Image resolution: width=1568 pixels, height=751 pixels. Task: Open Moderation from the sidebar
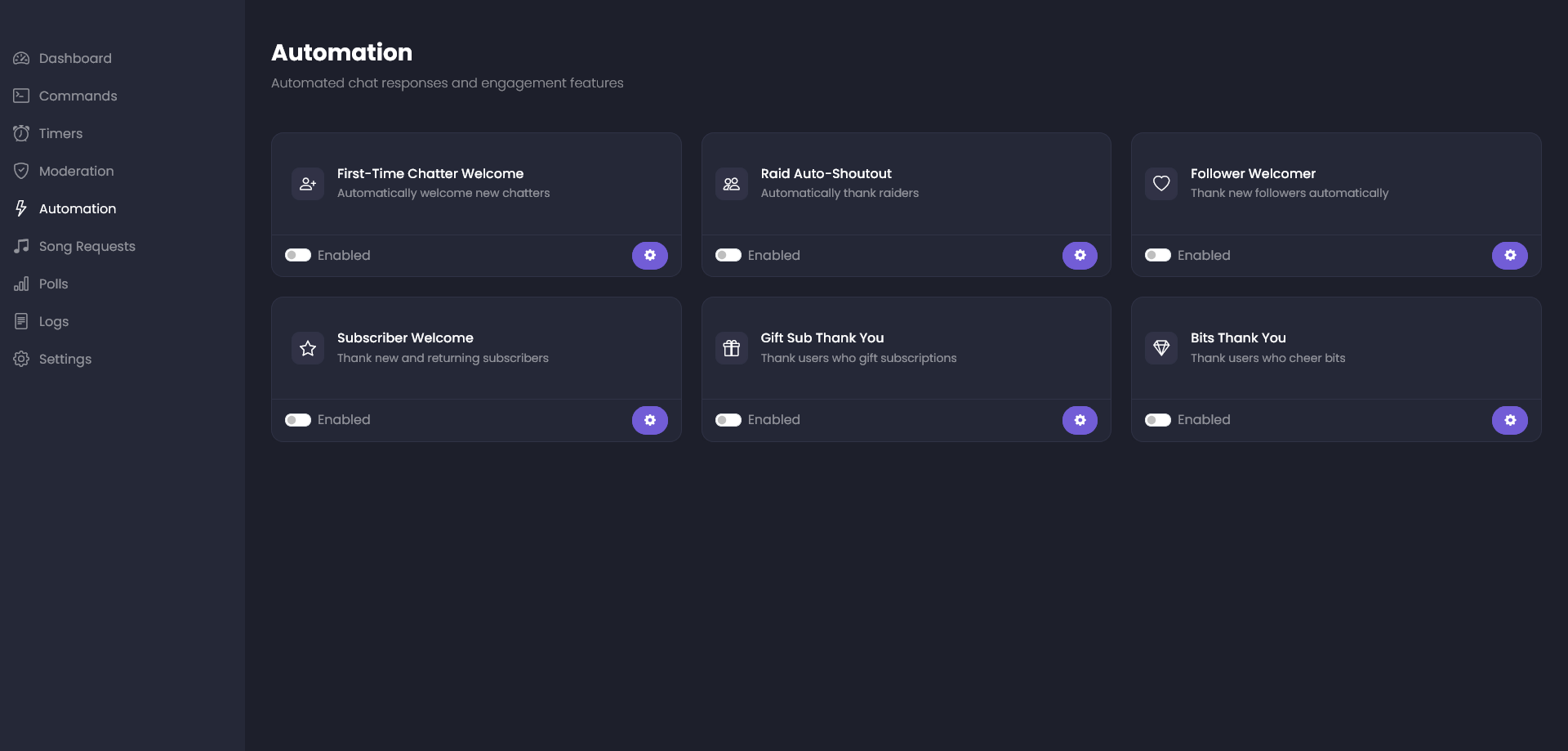[76, 172]
